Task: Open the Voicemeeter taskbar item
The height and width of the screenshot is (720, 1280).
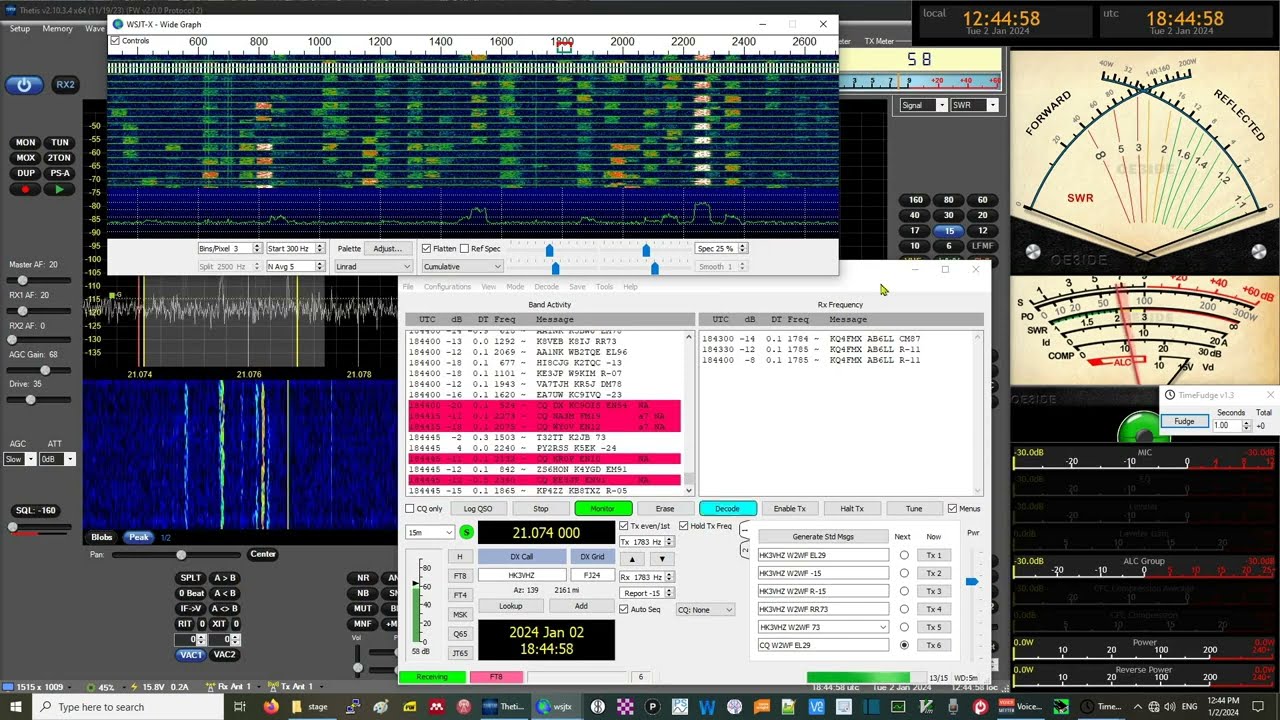Action: (1021, 706)
